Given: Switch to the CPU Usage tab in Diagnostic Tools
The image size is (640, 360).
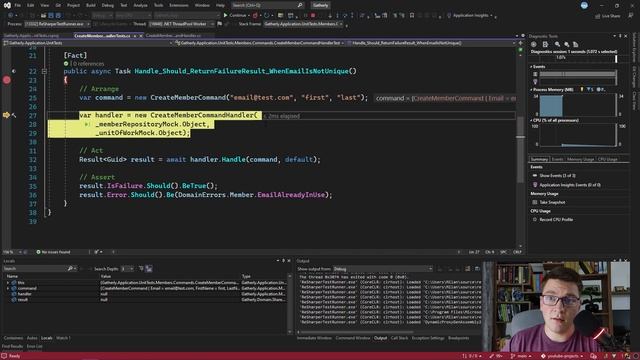Looking at the screenshot, I should coord(607,159).
